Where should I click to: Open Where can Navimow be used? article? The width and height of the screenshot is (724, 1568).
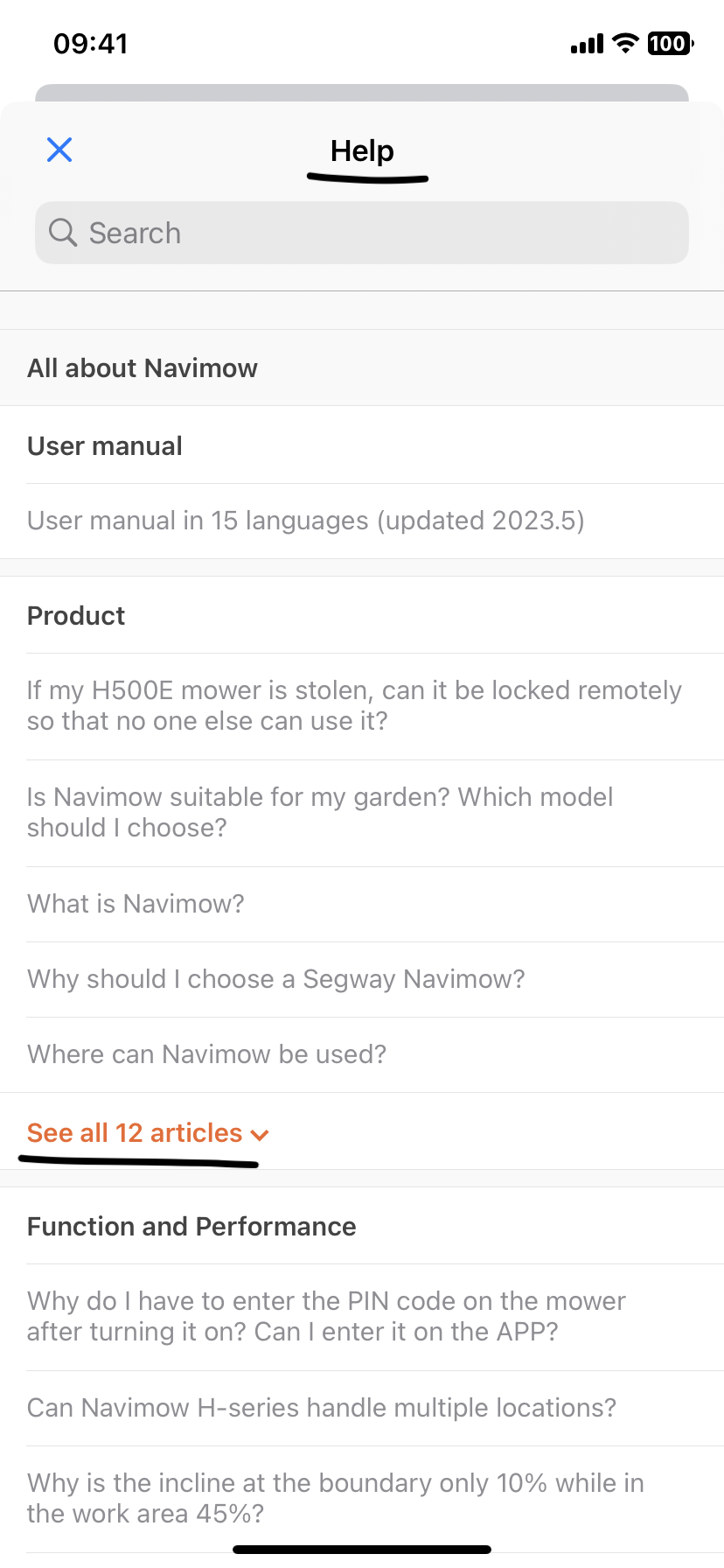point(206,1054)
